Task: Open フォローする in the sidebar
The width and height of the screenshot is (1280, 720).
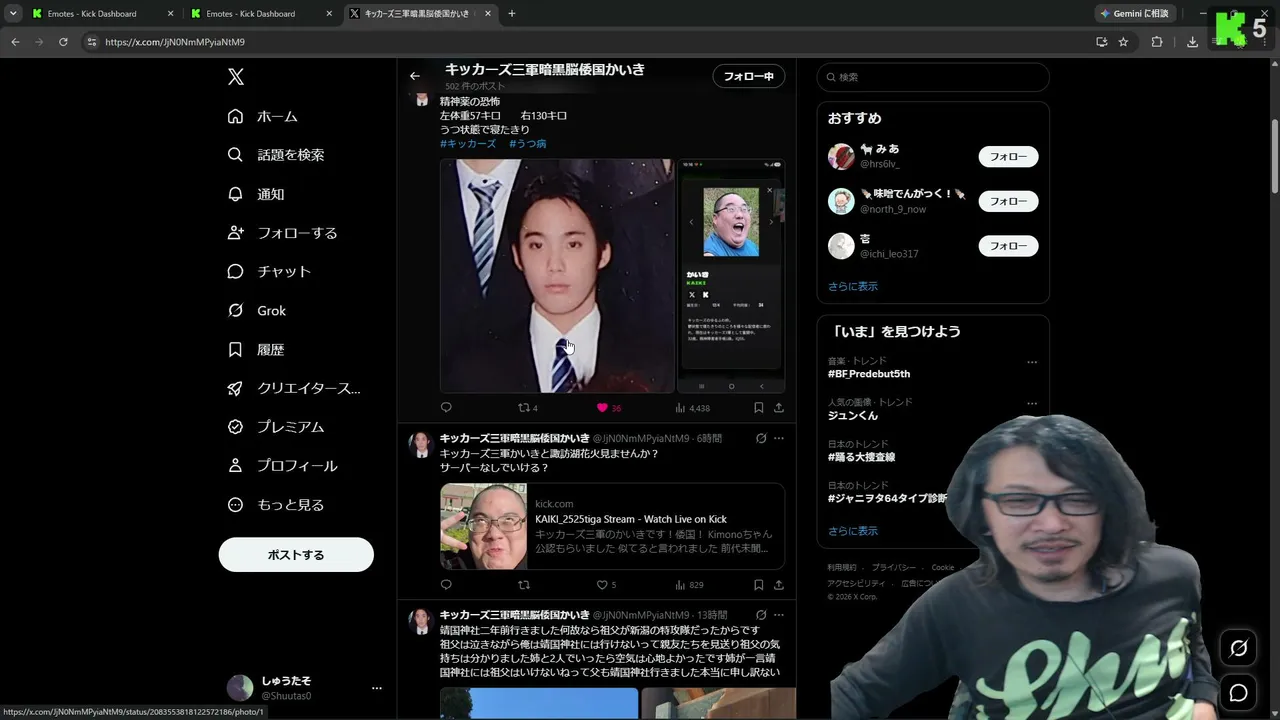Action: click(x=282, y=233)
